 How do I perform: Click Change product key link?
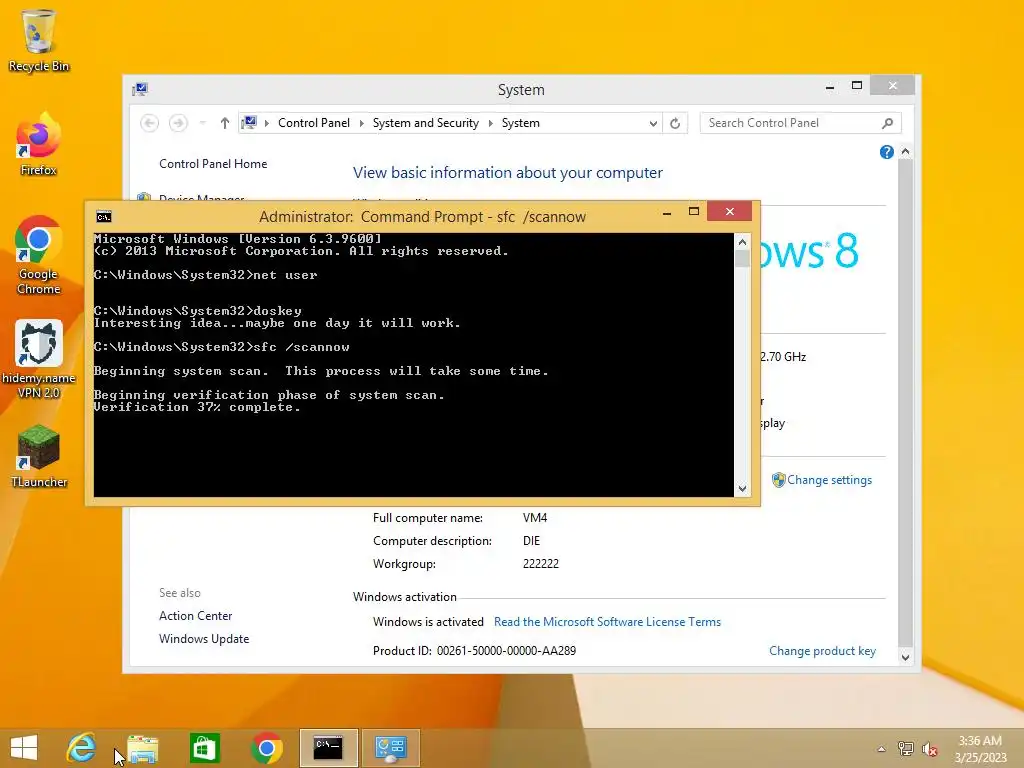(x=822, y=650)
